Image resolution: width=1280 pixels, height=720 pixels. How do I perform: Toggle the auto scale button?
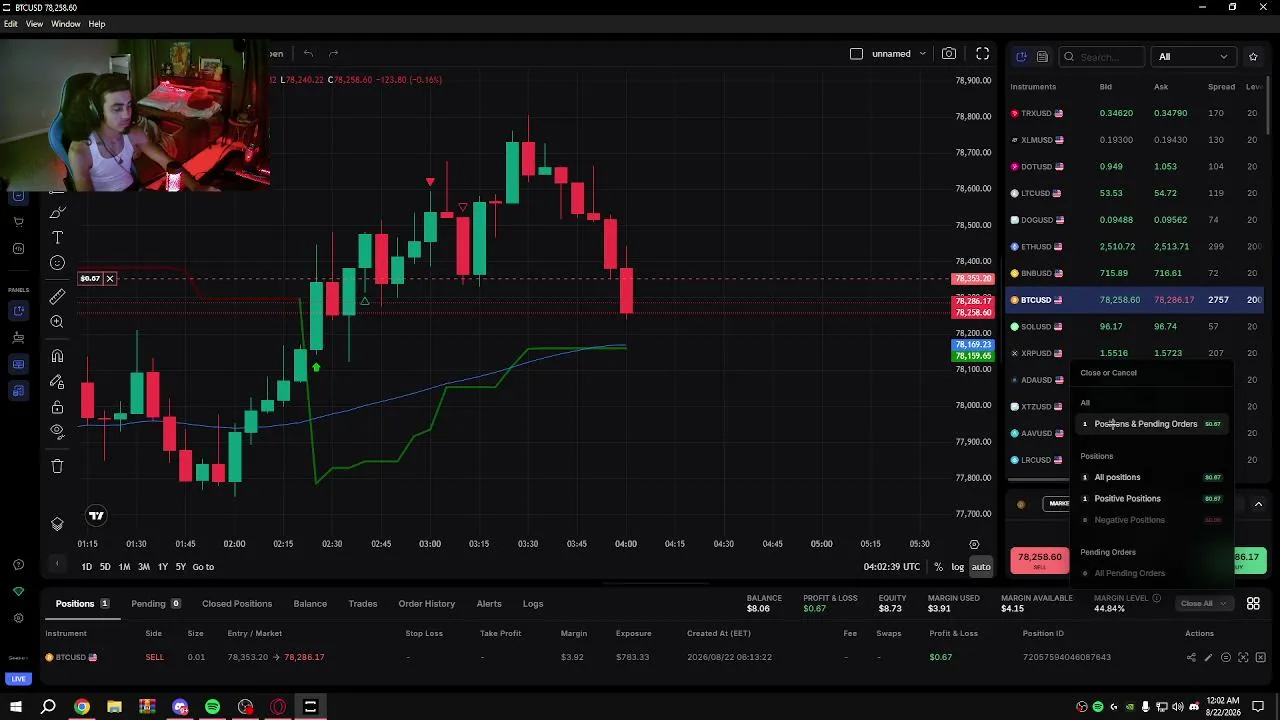click(x=981, y=567)
